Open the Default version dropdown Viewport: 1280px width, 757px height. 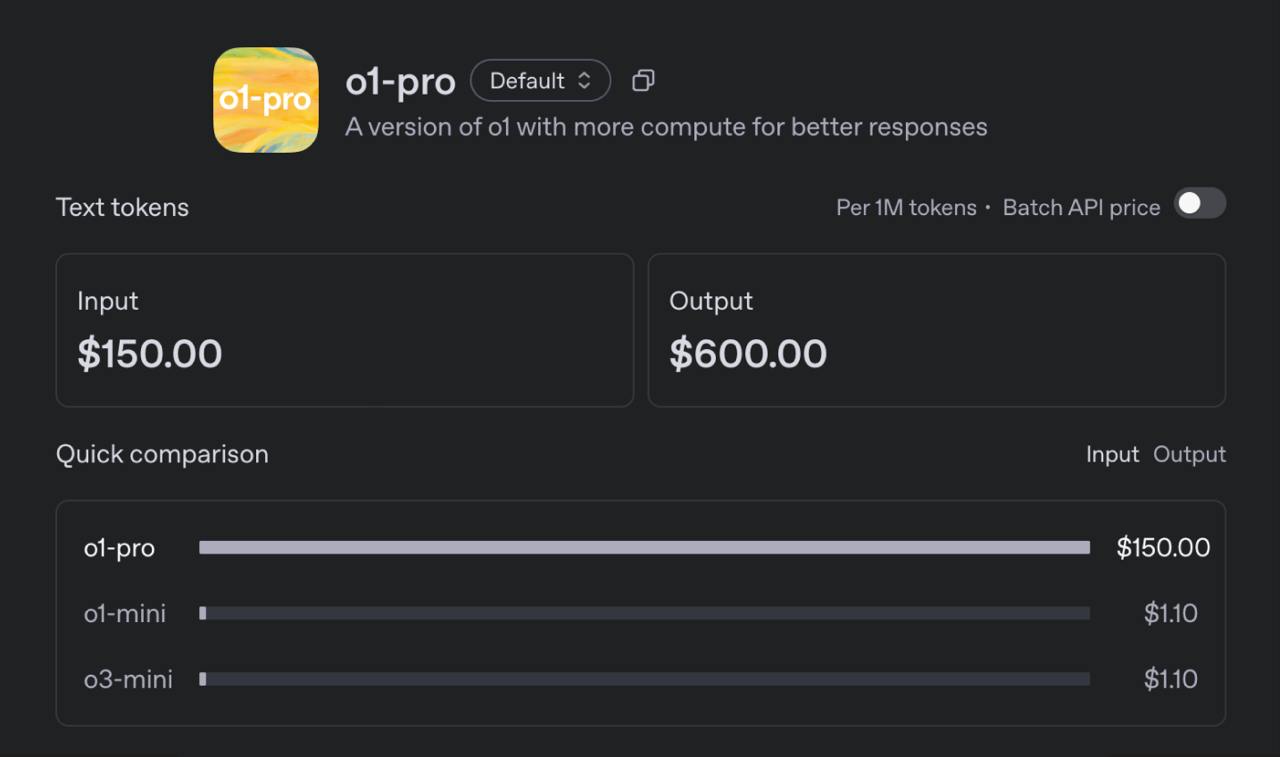click(540, 81)
